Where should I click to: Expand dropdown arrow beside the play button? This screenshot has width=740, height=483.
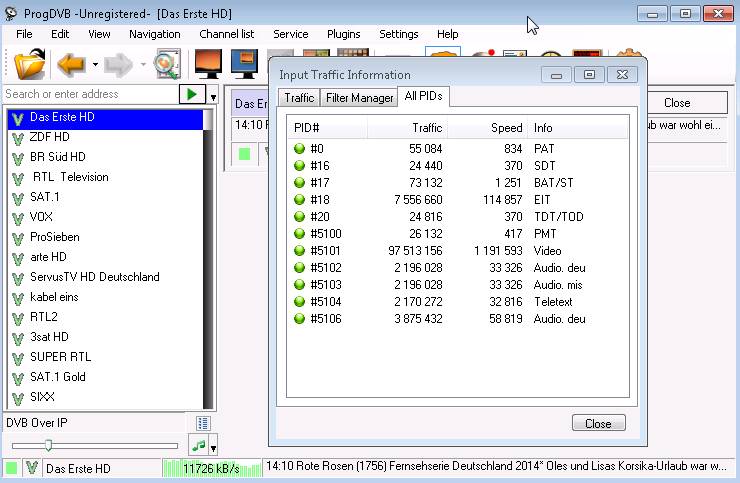click(x=213, y=95)
